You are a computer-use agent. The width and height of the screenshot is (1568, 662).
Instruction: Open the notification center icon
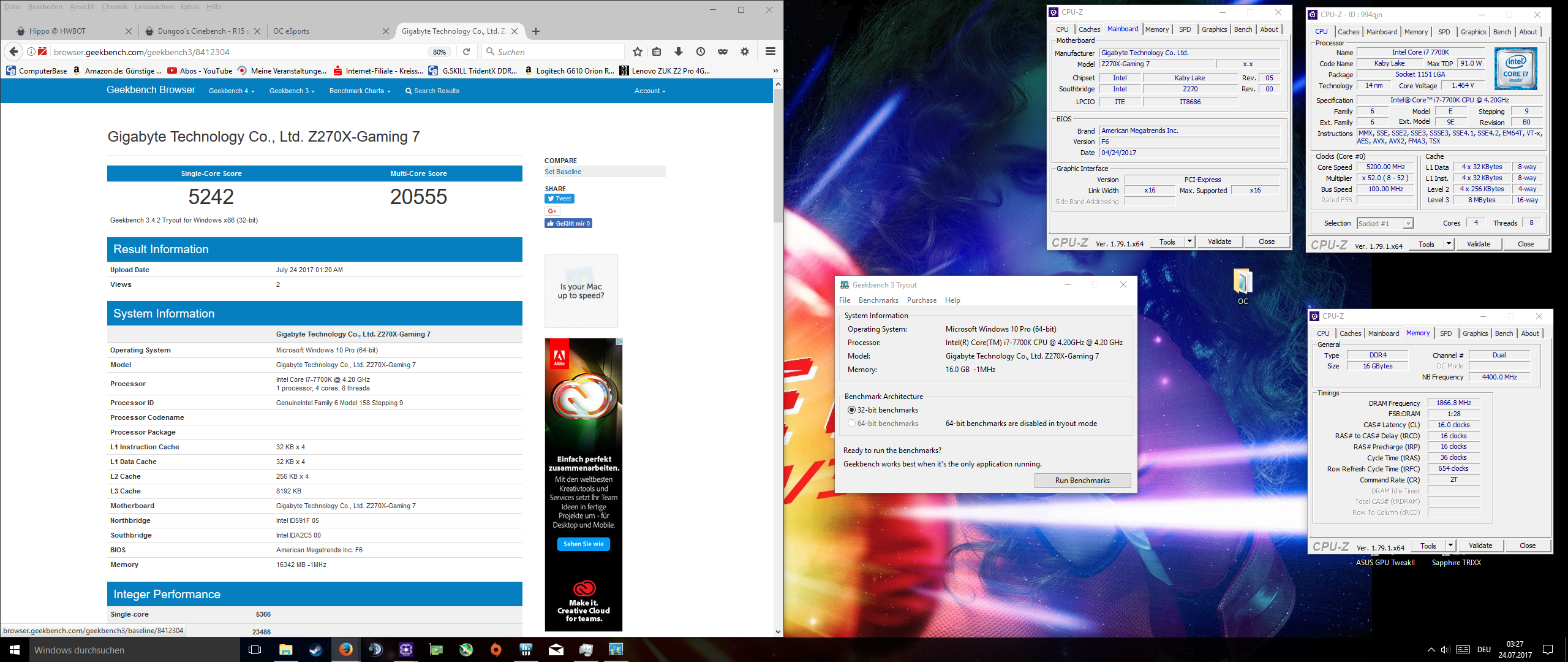(x=1548, y=650)
